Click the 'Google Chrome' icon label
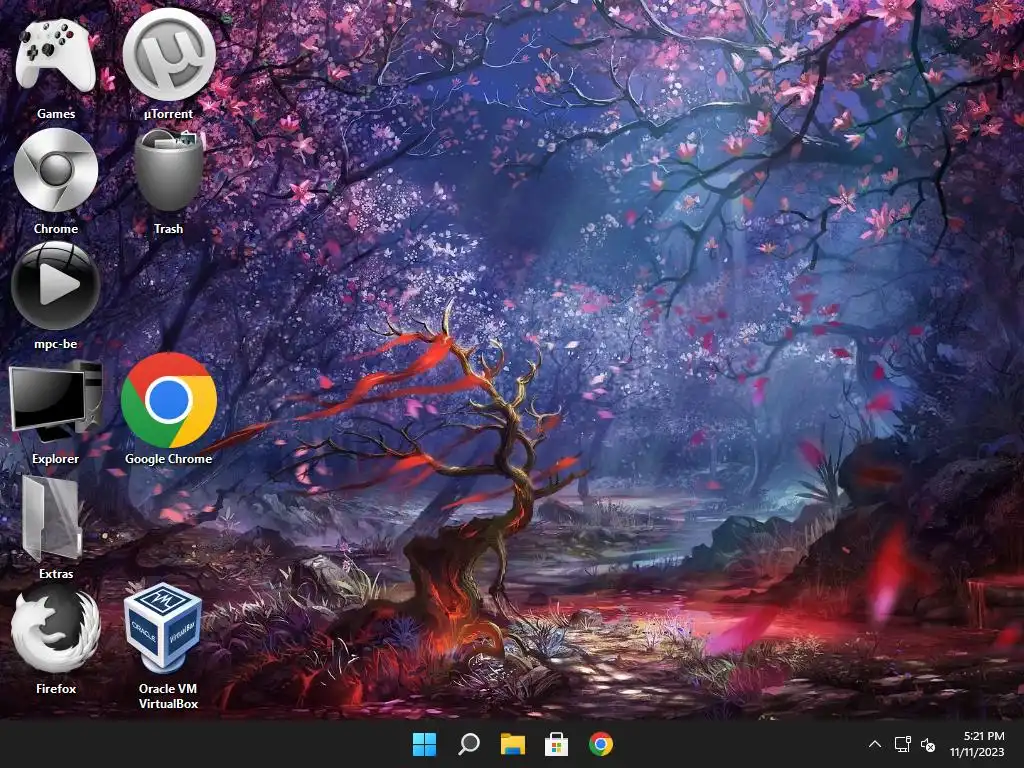 coord(168,458)
